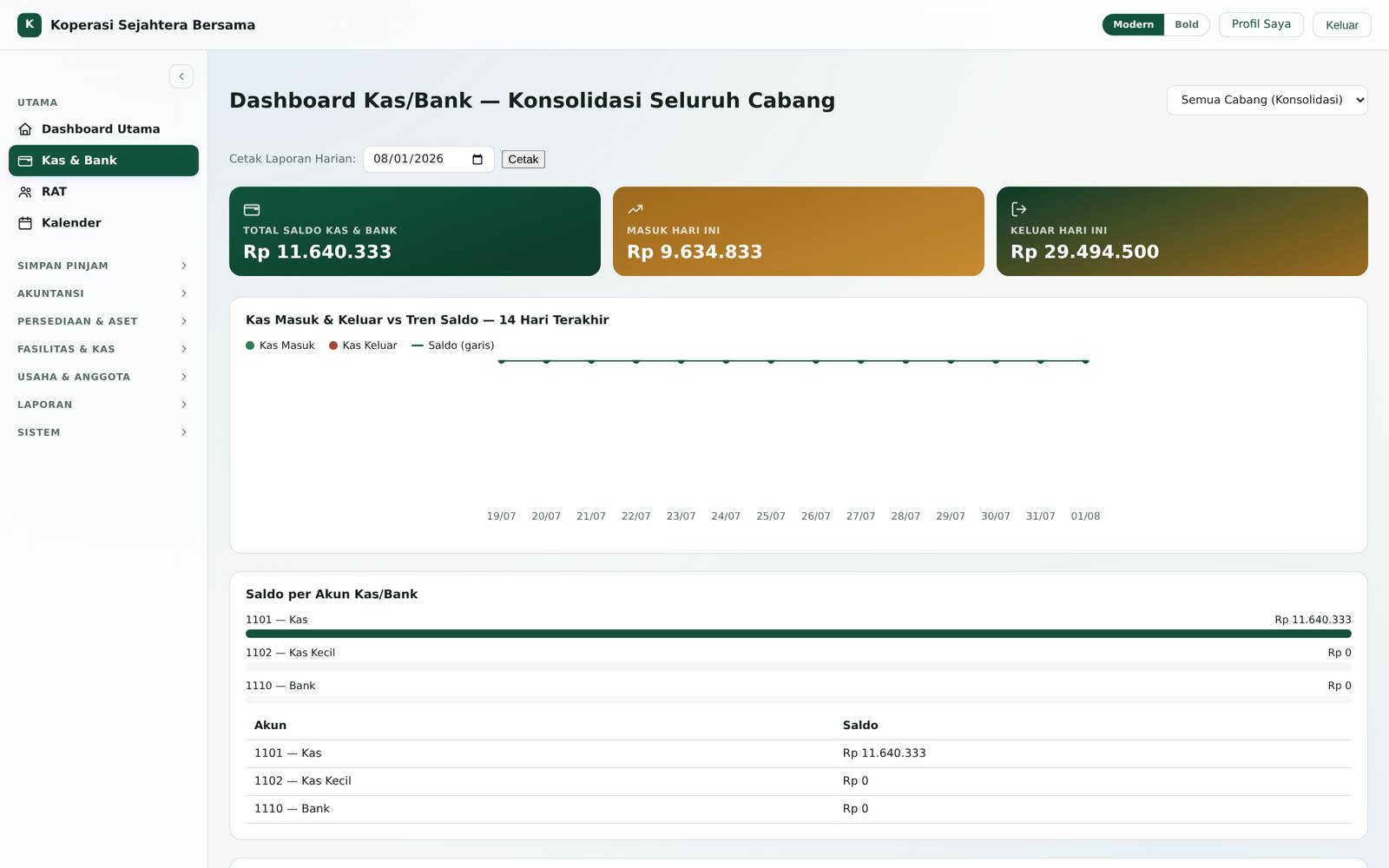This screenshot has height=868, width=1389.
Task: Click the 1110 Bank progress bar
Action: click(799, 700)
